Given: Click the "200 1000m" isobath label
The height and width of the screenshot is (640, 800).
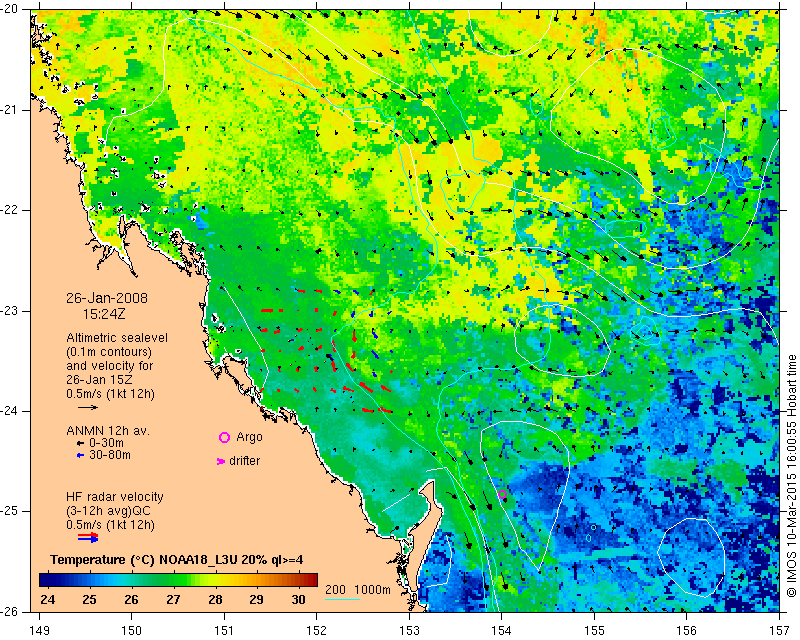Looking at the screenshot, I should tap(358, 590).
